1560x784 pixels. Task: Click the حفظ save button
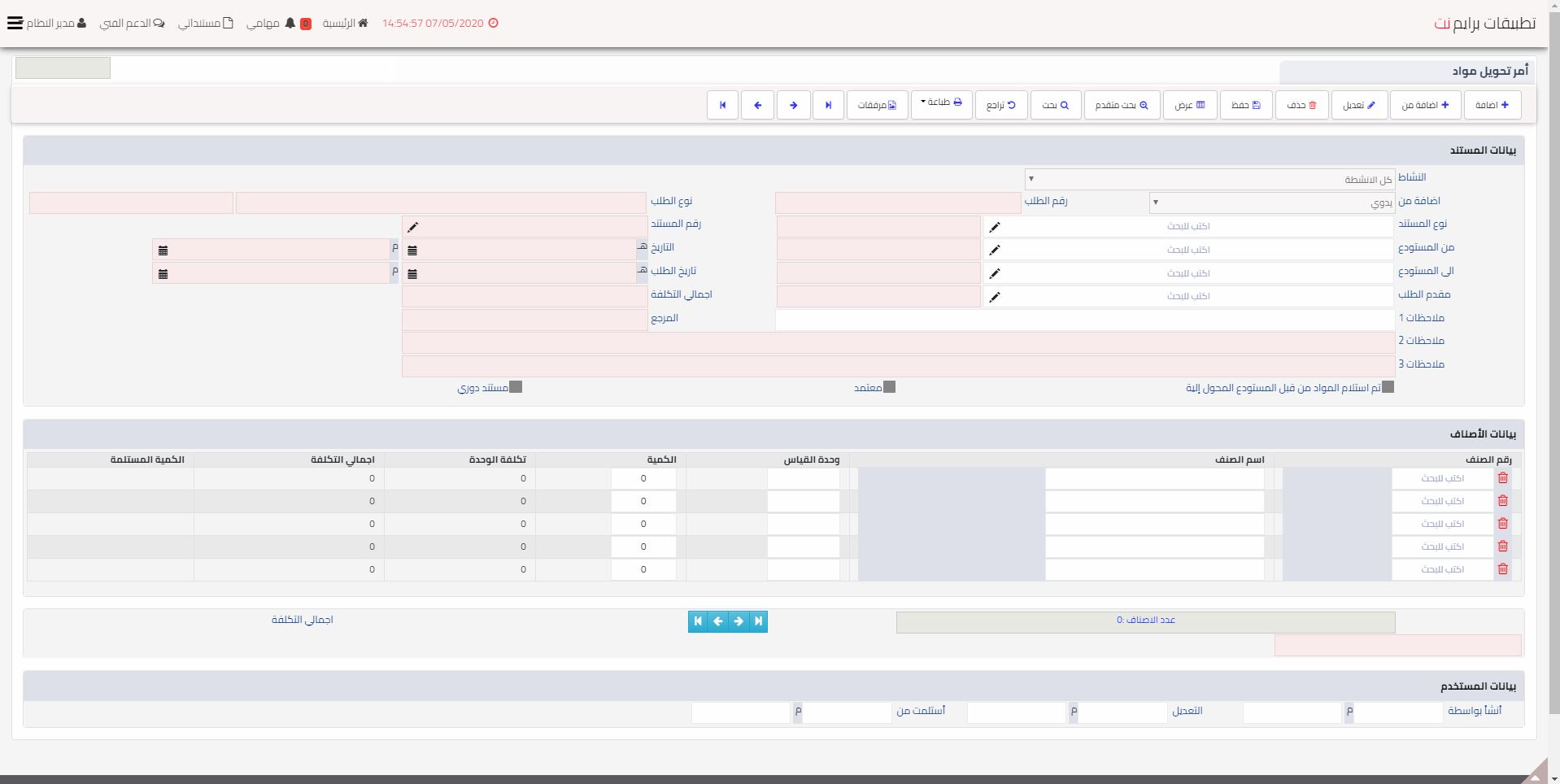1245,105
